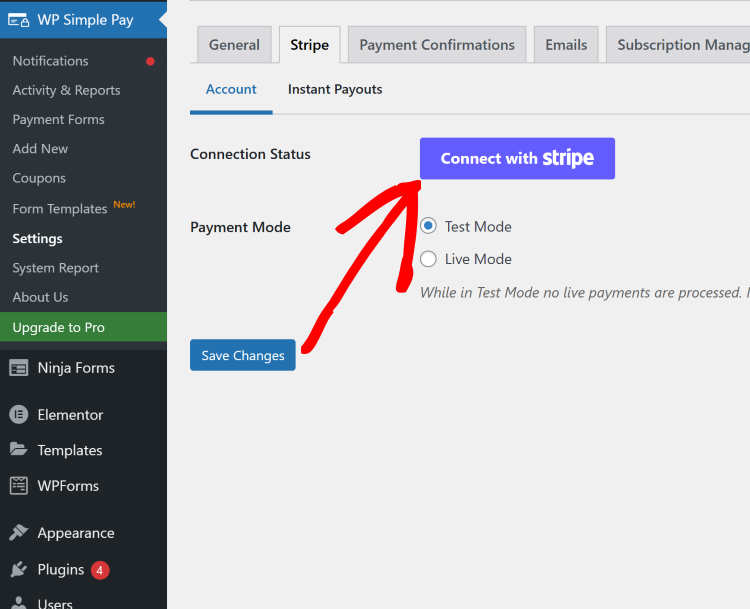Click the Test Mode label text
This screenshot has height=609, width=750.
(x=478, y=227)
